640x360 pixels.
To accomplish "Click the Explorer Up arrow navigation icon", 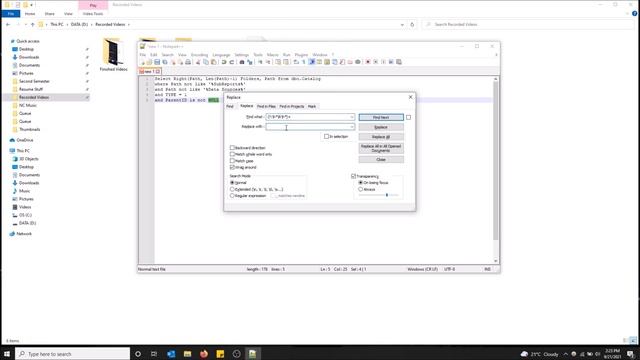I will click(x=33, y=24).
